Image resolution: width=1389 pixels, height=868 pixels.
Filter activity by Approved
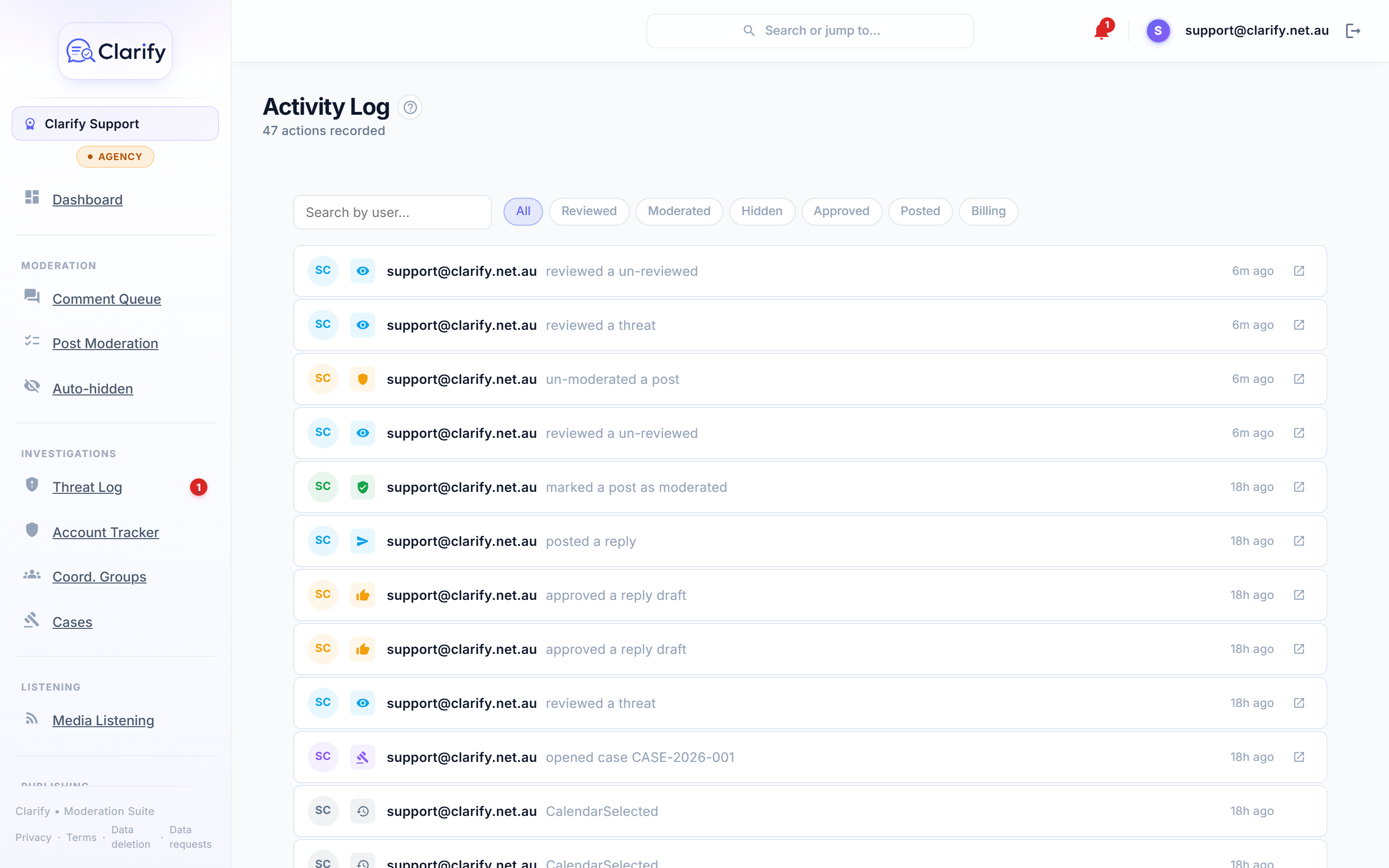(x=842, y=211)
